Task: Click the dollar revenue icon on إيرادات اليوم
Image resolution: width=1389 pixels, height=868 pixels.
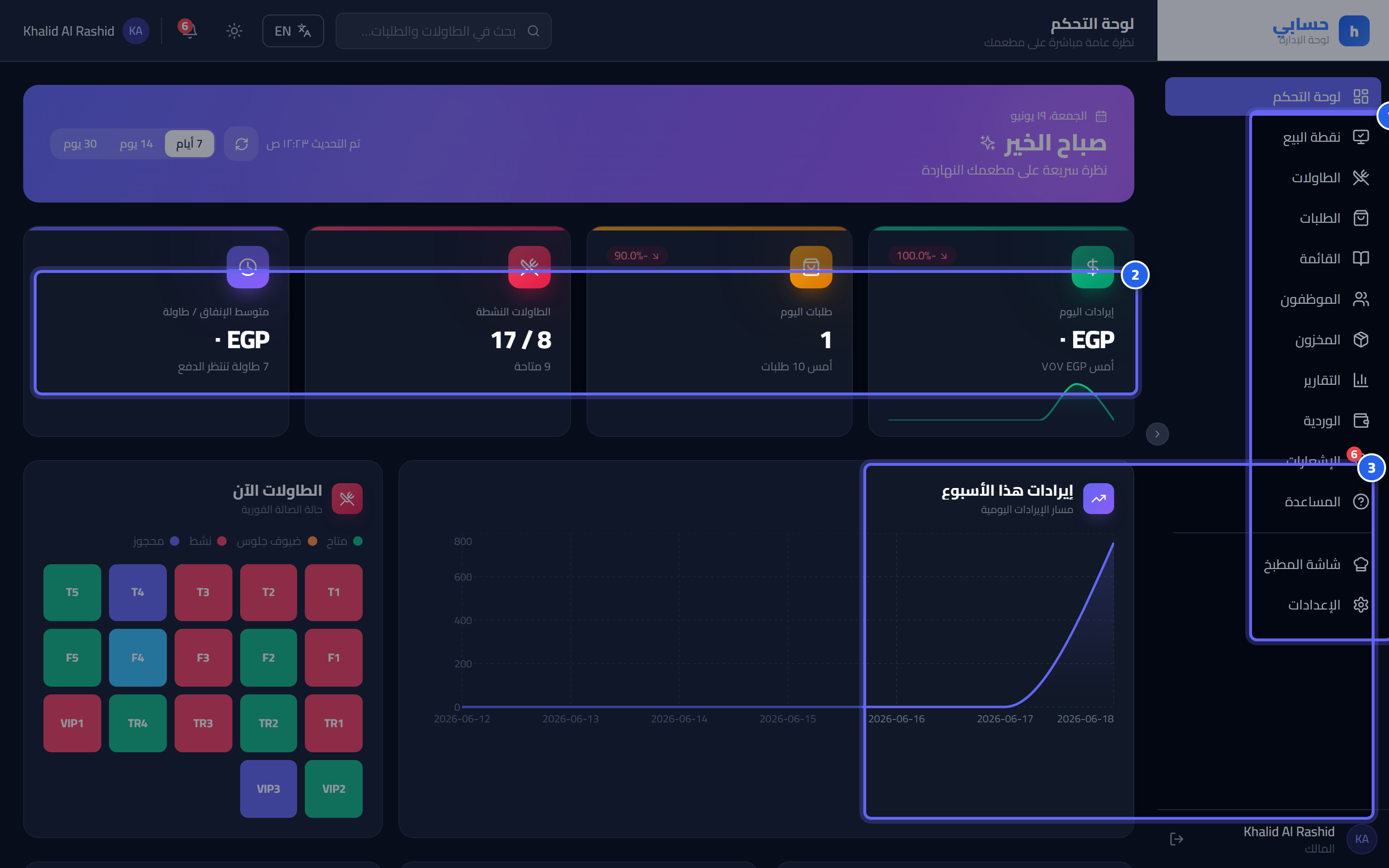Action: tap(1093, 267)
